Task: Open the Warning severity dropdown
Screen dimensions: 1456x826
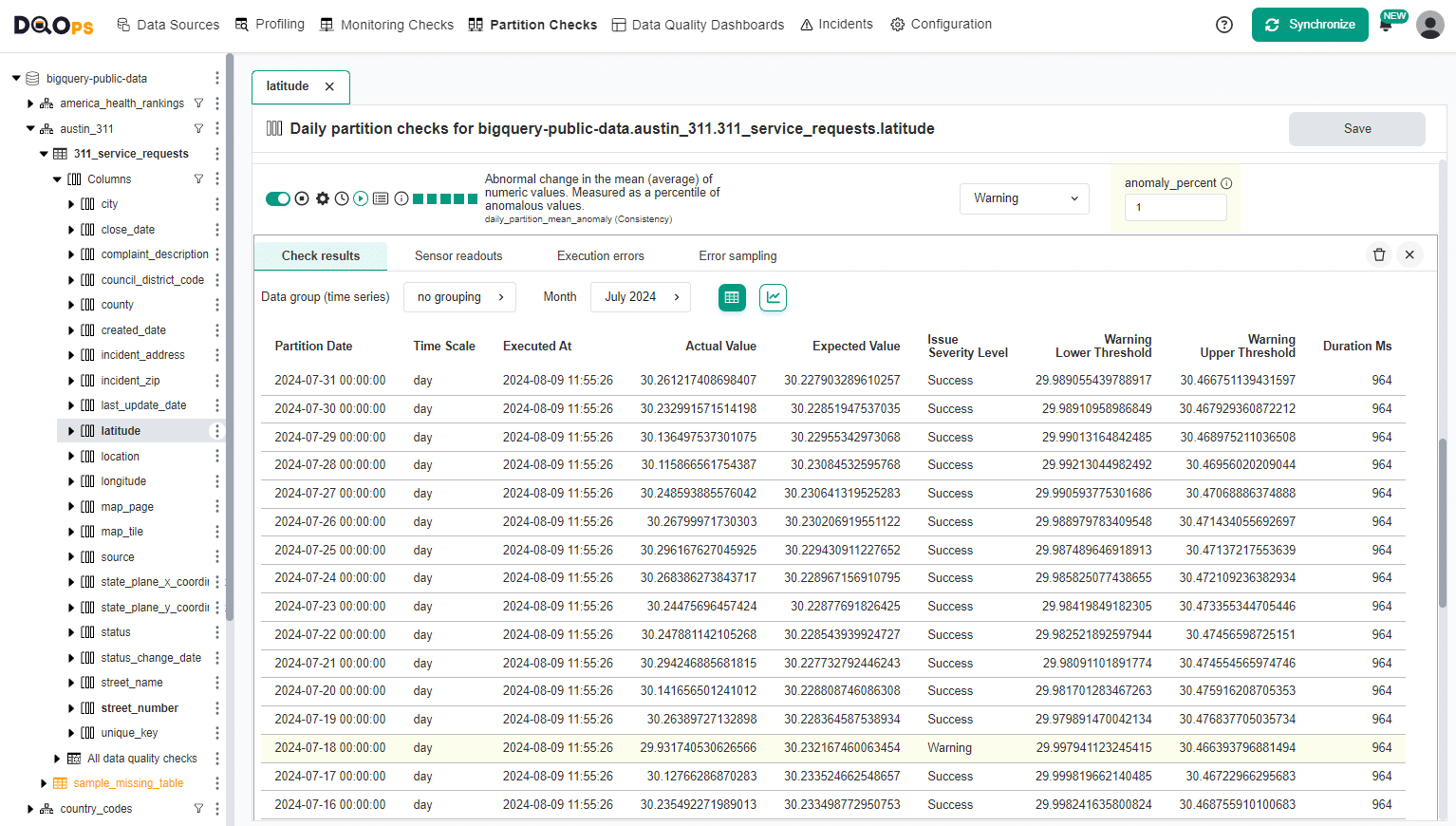Action: click(x=1024, y=198)
